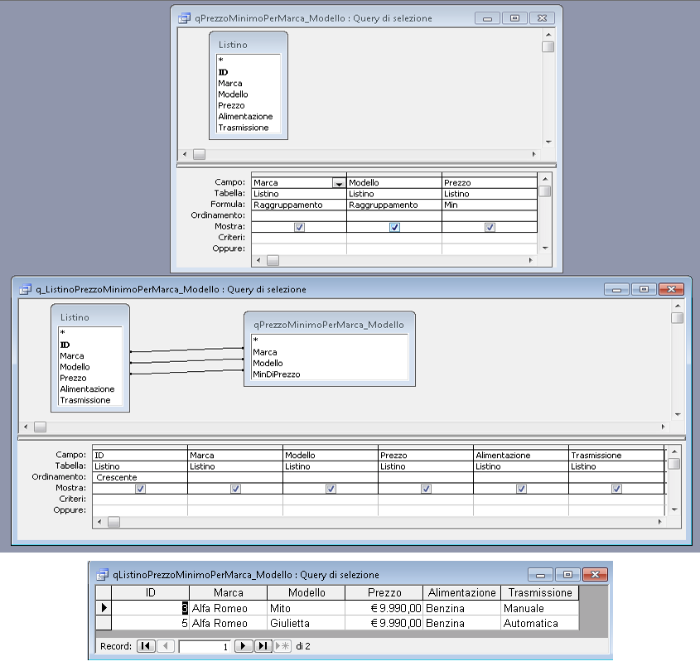Toggle Mostra checkbox under ID column in second query

point(140,488)
